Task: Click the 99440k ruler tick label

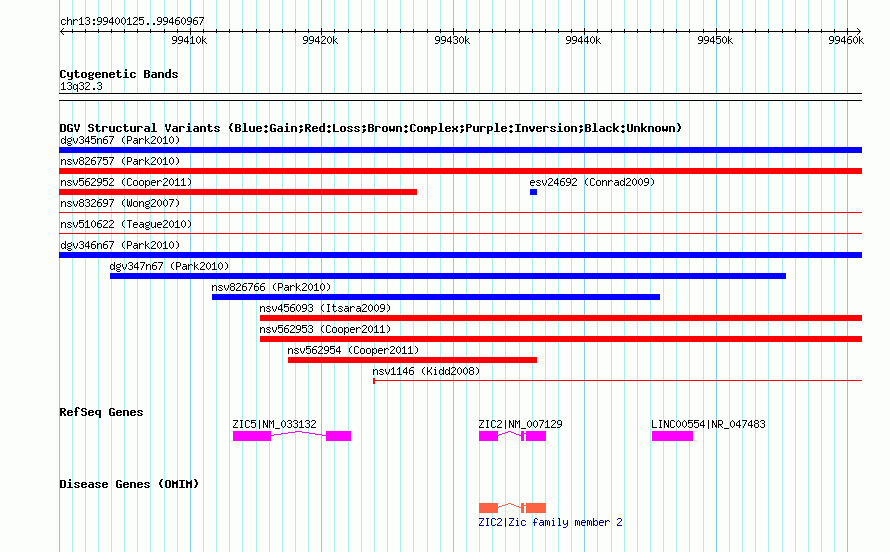Action: [x=583, y=40]
